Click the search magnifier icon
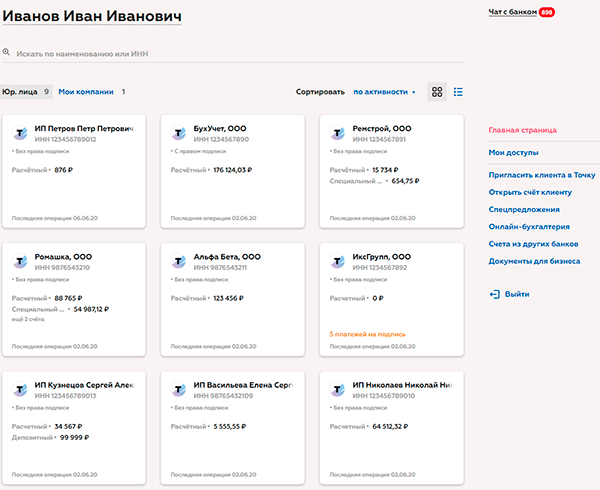The height and width of the screenshot is (490, 600). tap(7, 52)
